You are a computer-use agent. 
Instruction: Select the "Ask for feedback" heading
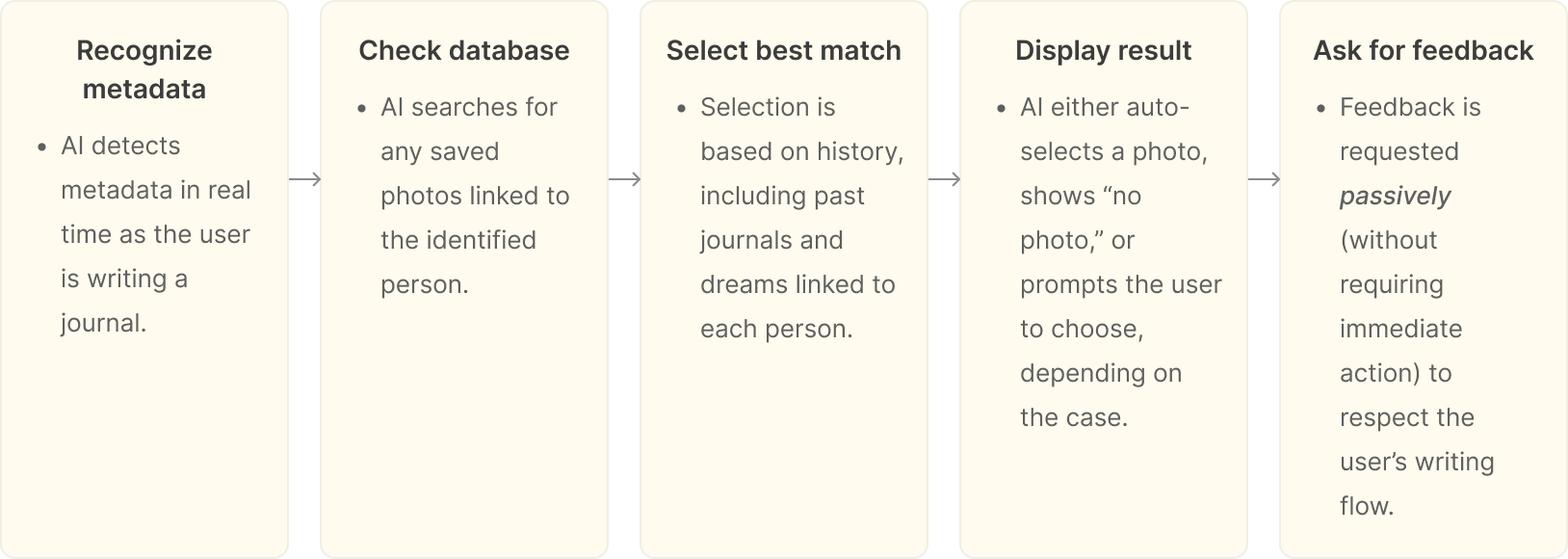(1424, 50)
